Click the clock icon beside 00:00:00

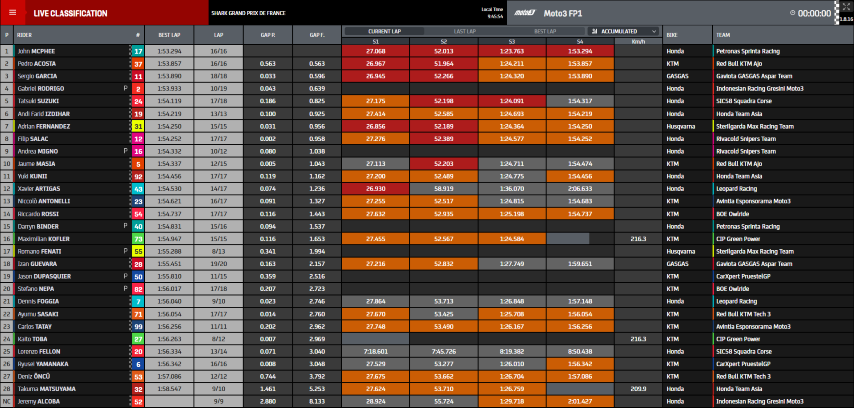[x=792, y=13]
